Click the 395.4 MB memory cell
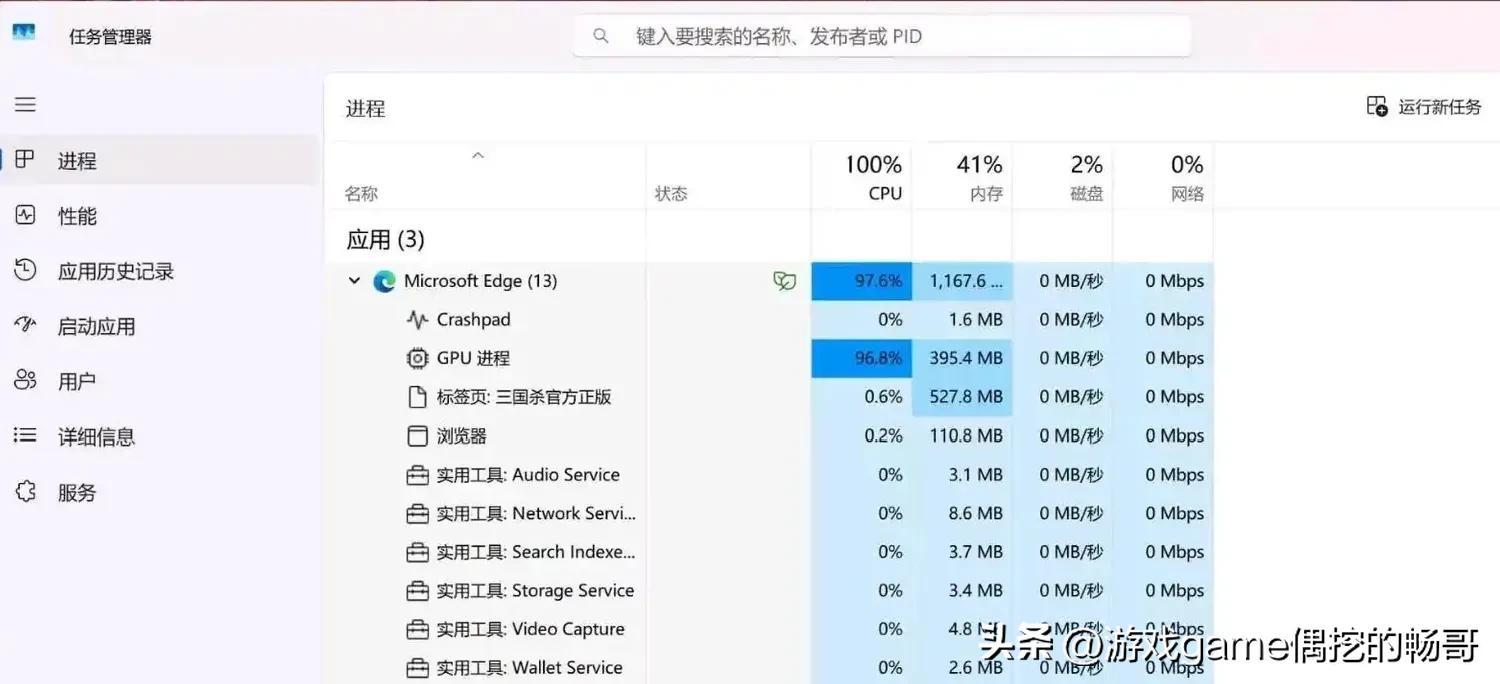Image resolution: width=1500 pixels, height=684 pixels. tap(962, 358)
